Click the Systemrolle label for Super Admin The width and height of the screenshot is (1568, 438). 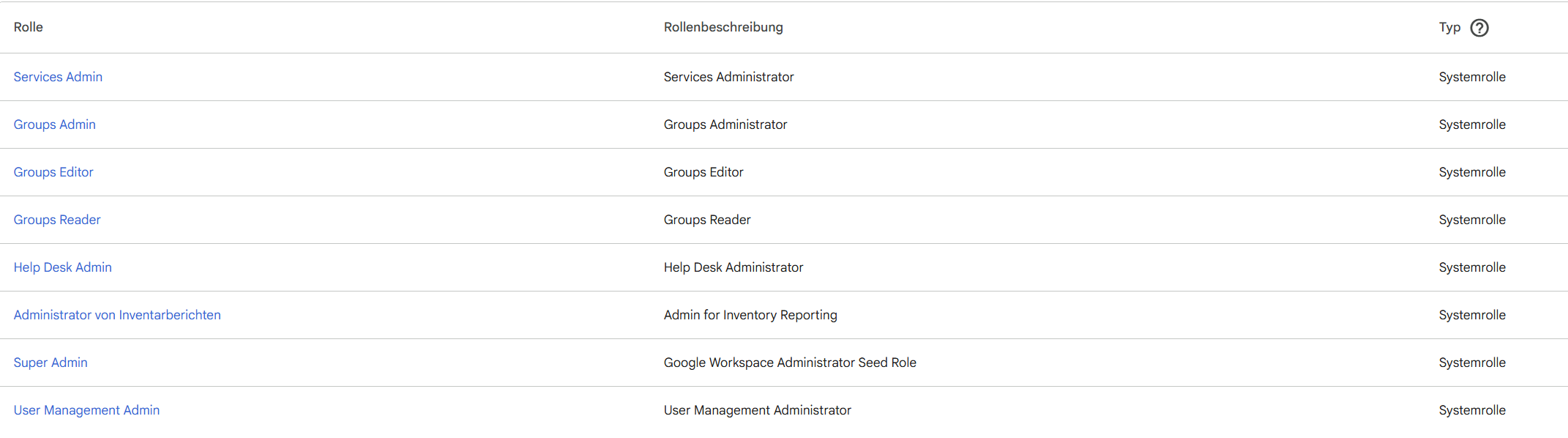[x=1472, y=363]
